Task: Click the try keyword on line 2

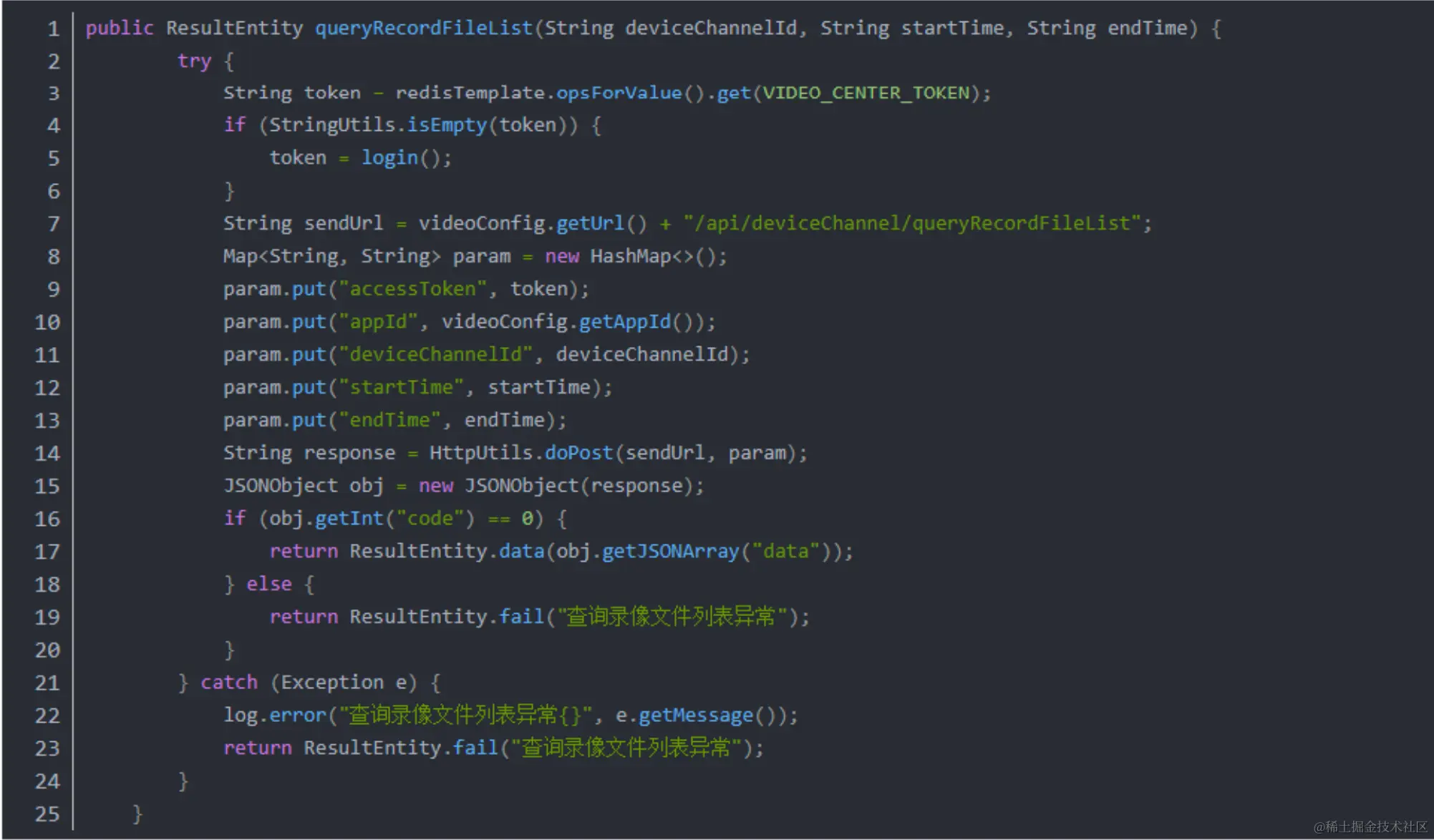Action: [x=194, y=61]
